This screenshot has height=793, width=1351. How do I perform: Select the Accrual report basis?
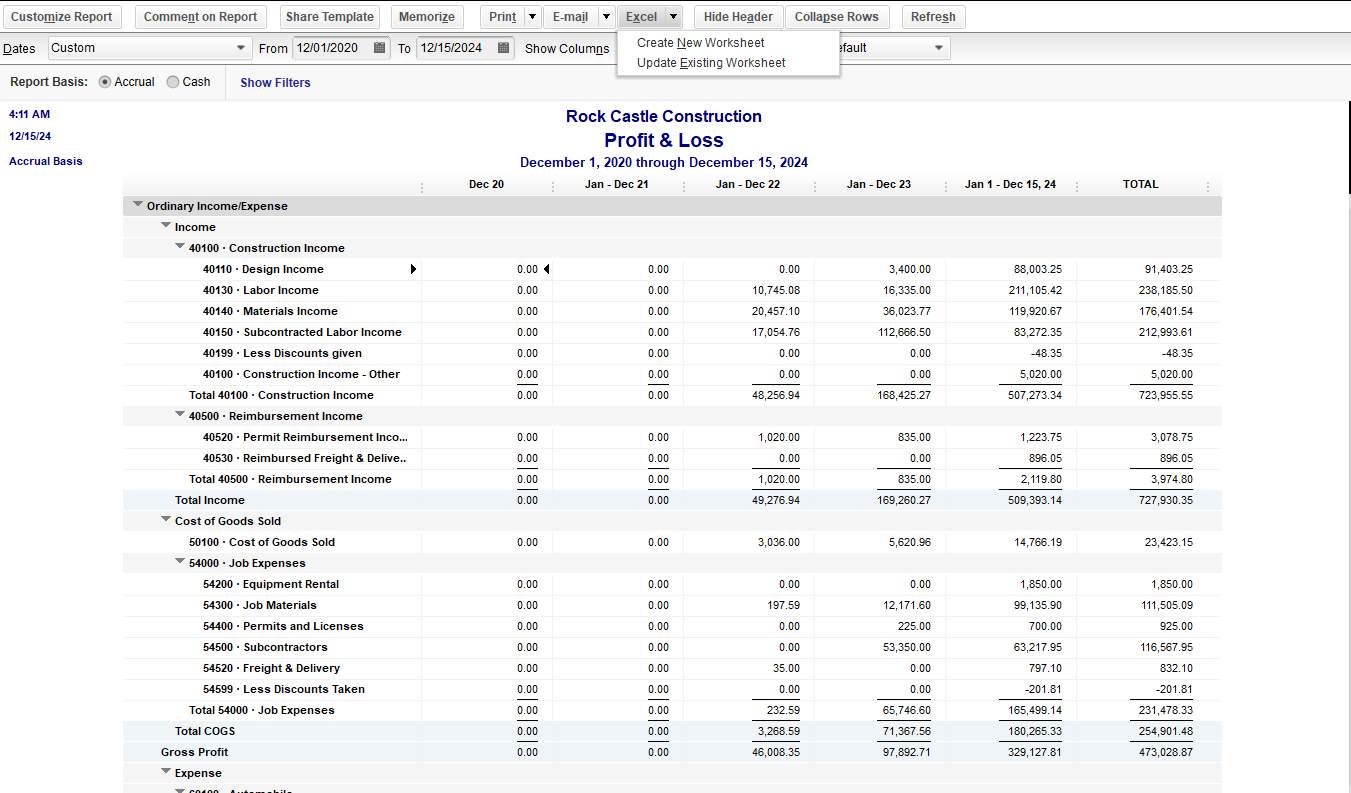(105, 82)
